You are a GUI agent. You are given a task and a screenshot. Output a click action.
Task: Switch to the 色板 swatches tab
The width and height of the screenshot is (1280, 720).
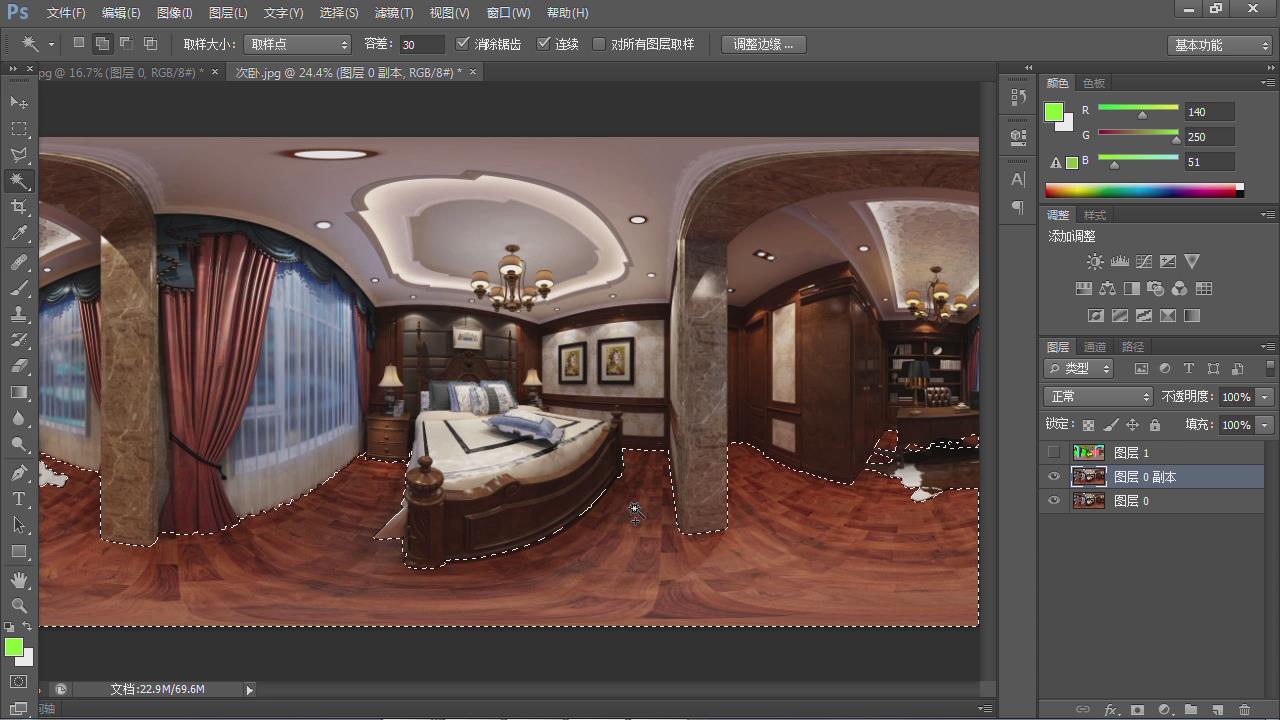coord(1094,83)
